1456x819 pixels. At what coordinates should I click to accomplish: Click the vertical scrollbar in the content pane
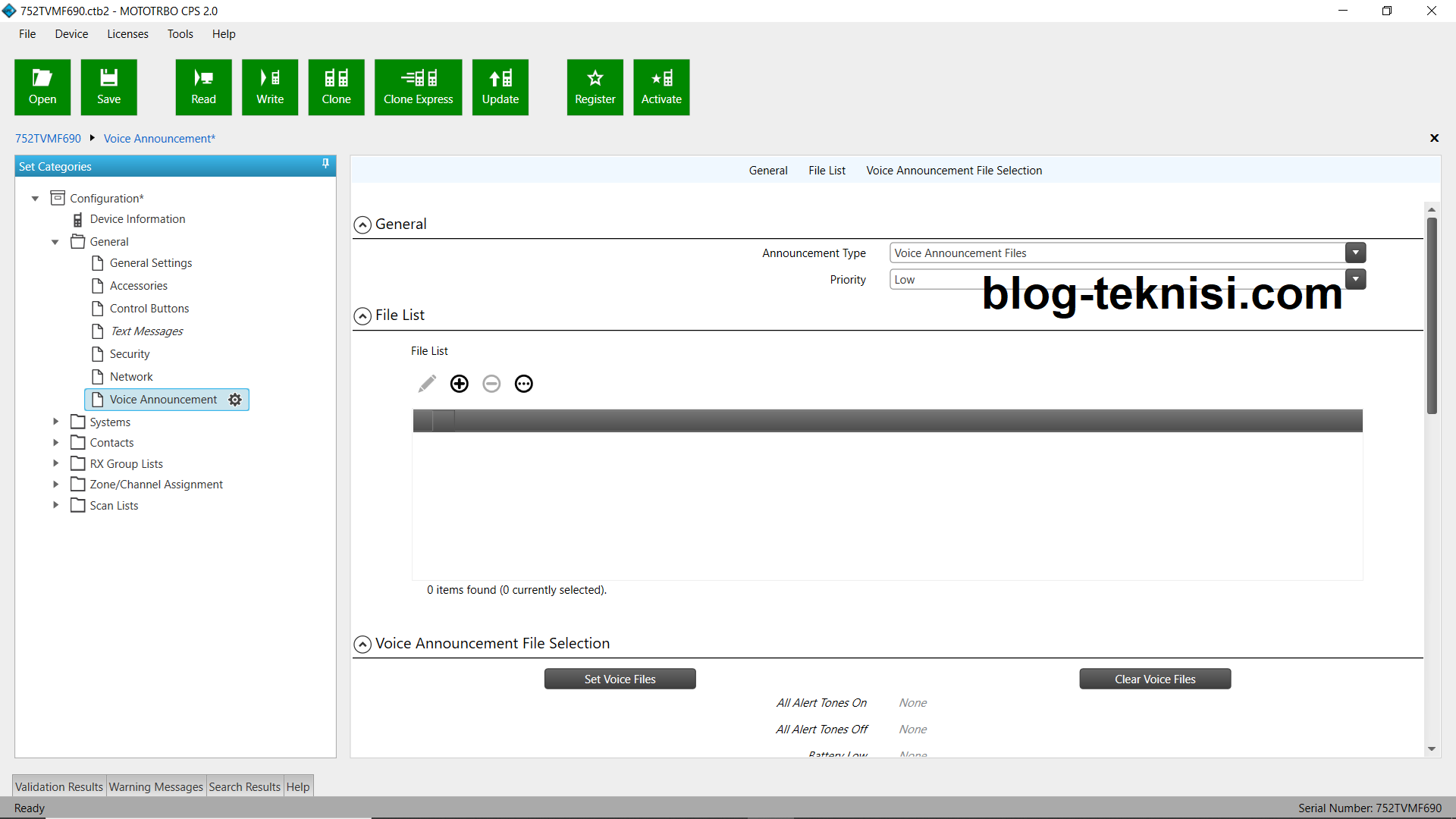point(1432,315)
